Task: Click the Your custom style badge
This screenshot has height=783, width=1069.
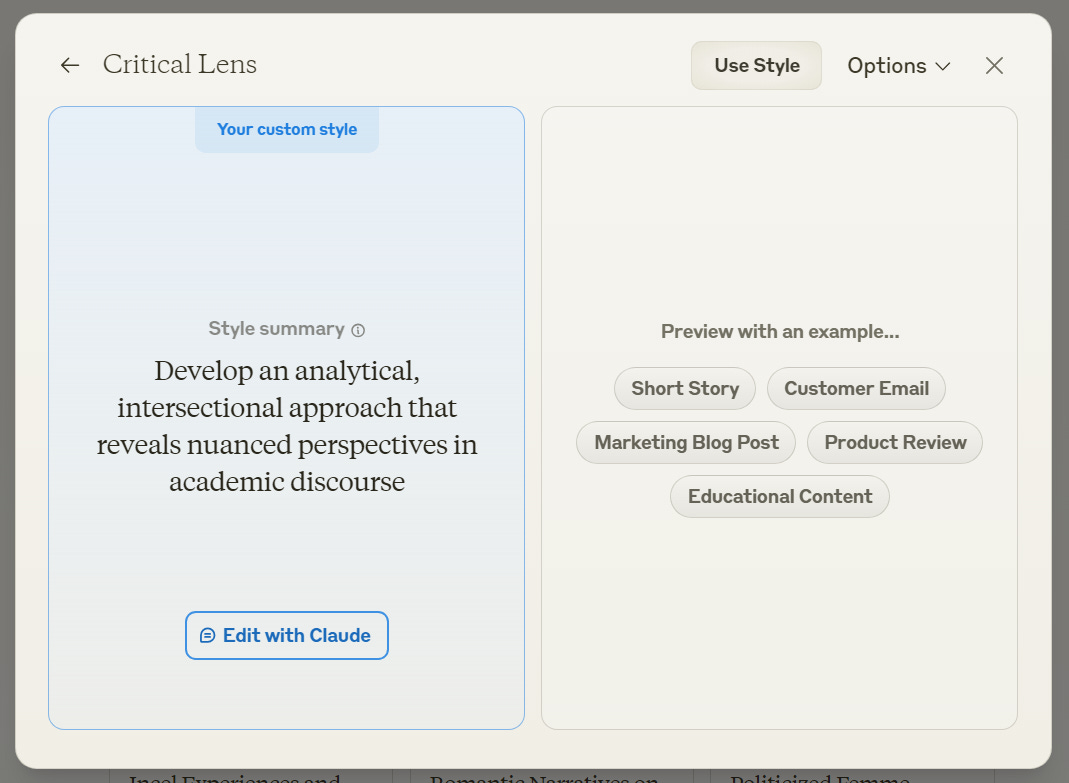Action: pos(287,129)
